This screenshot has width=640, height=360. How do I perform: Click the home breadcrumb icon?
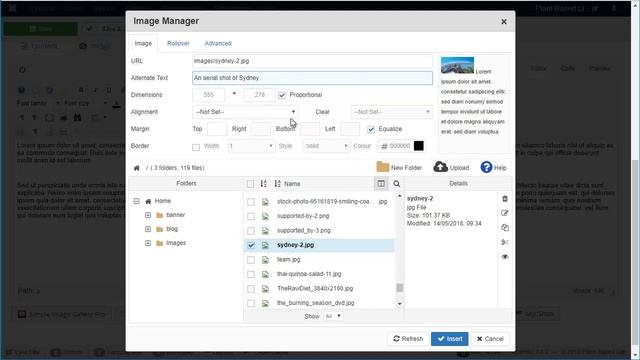pos(137,168)
